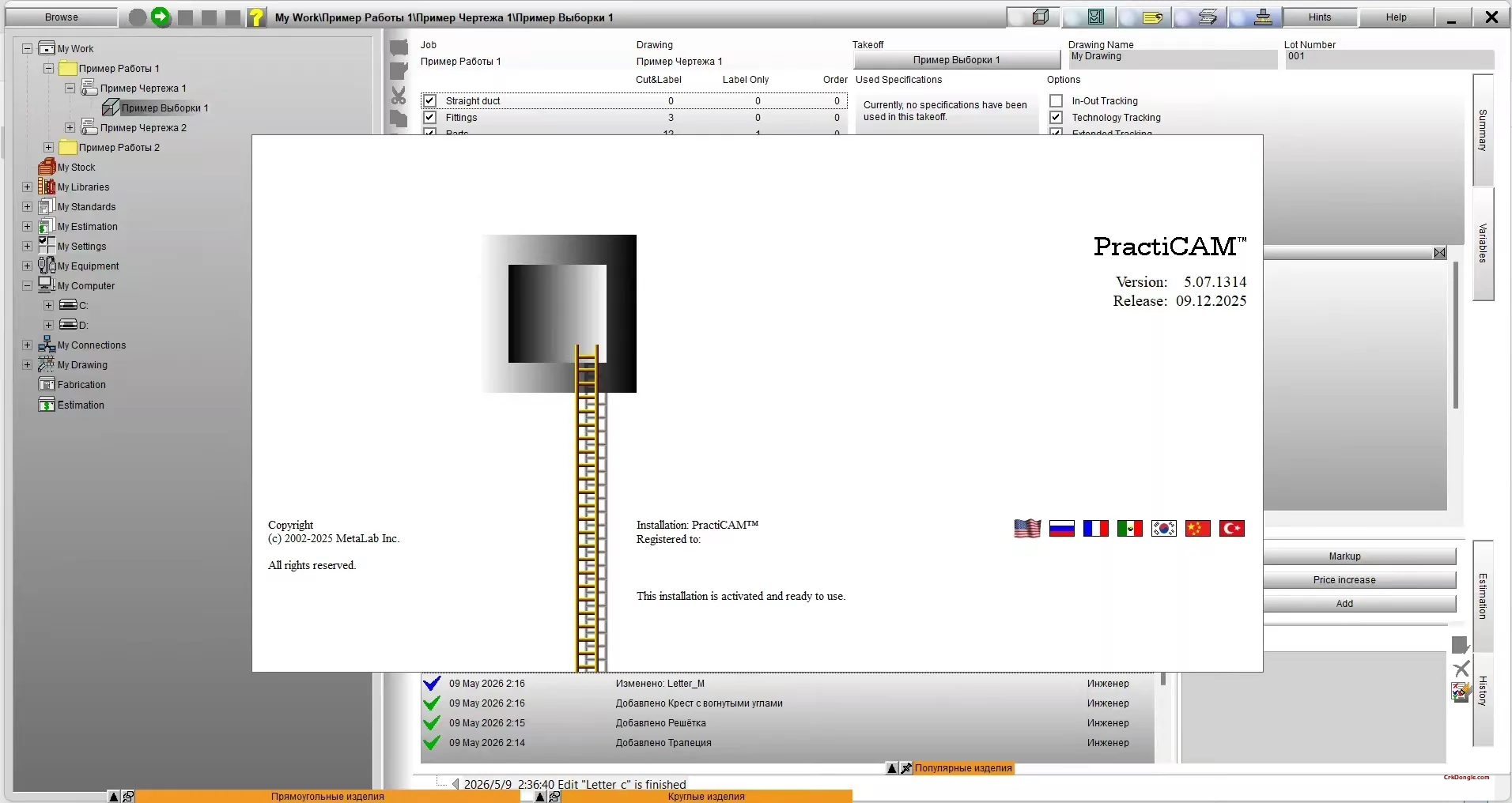The image size is (1512, 803).
Task: Open the nesting layout toolbar icon
Action: pyautogui.click(x=1095, y=17)
